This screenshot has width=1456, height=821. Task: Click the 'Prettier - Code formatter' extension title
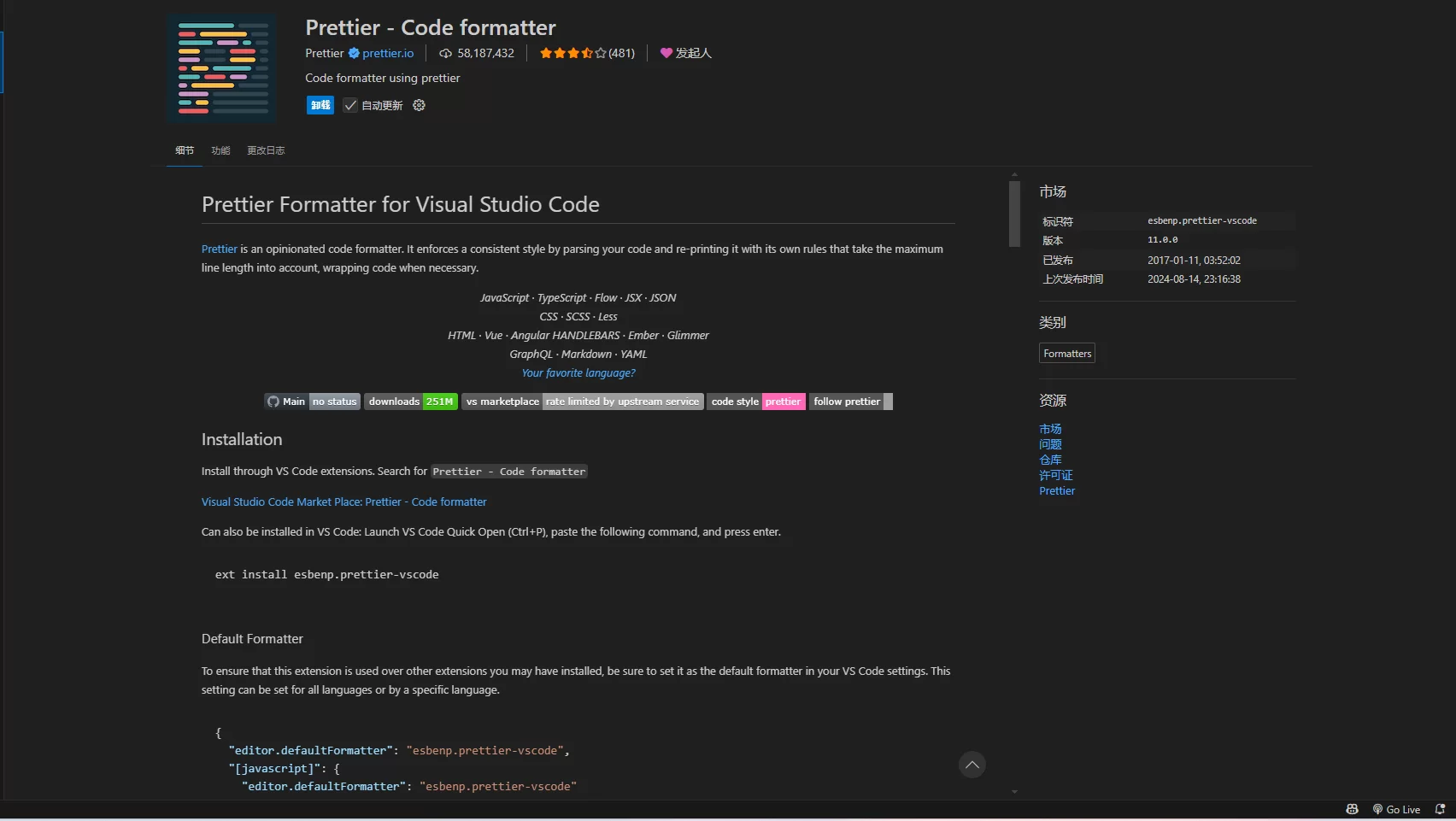[x=431, y=27]
